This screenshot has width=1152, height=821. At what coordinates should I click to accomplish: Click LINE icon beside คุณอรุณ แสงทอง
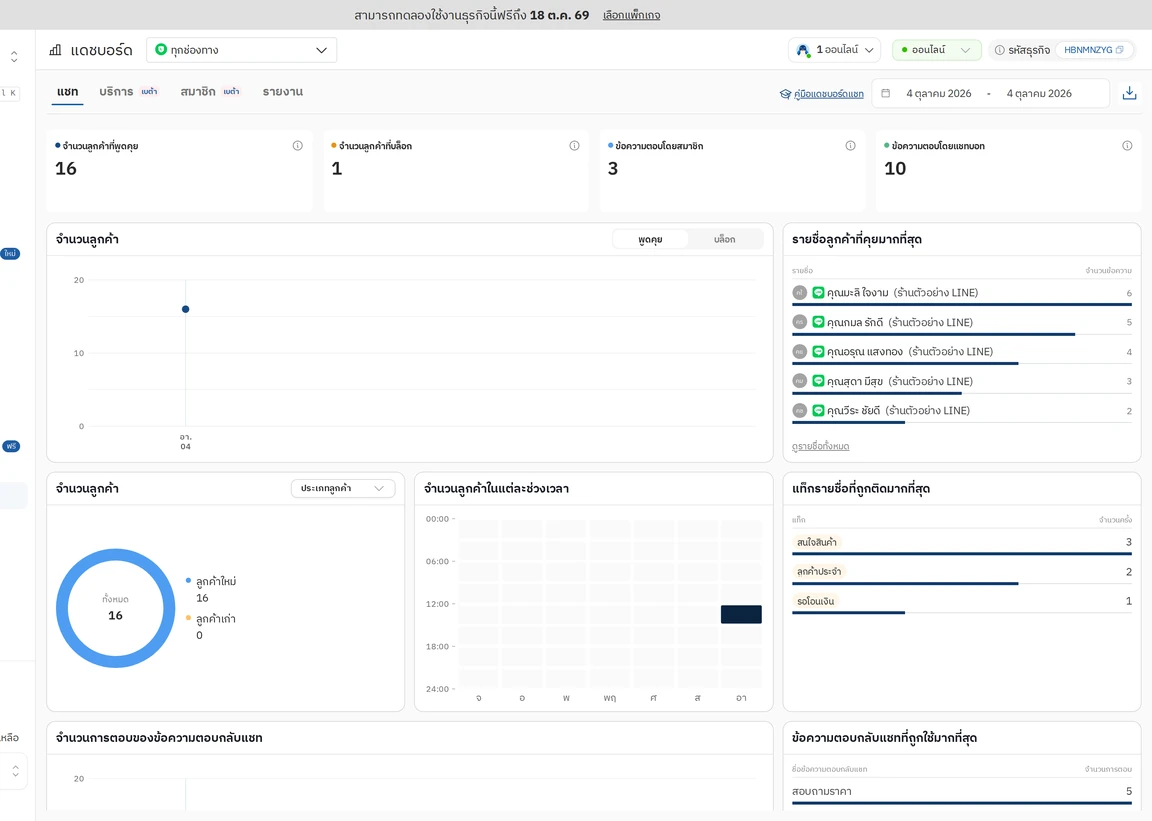tap(818, 351)
